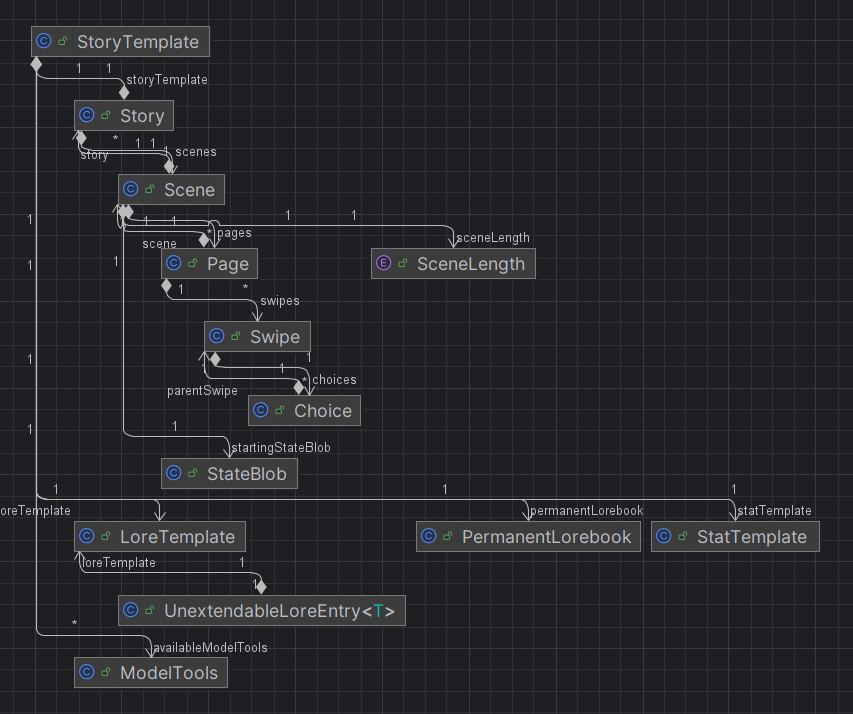Click the class icon on UnextendableLoreEntry node
Image resolution: width=853 pixels, height=714 pixels.
[131, 611]
